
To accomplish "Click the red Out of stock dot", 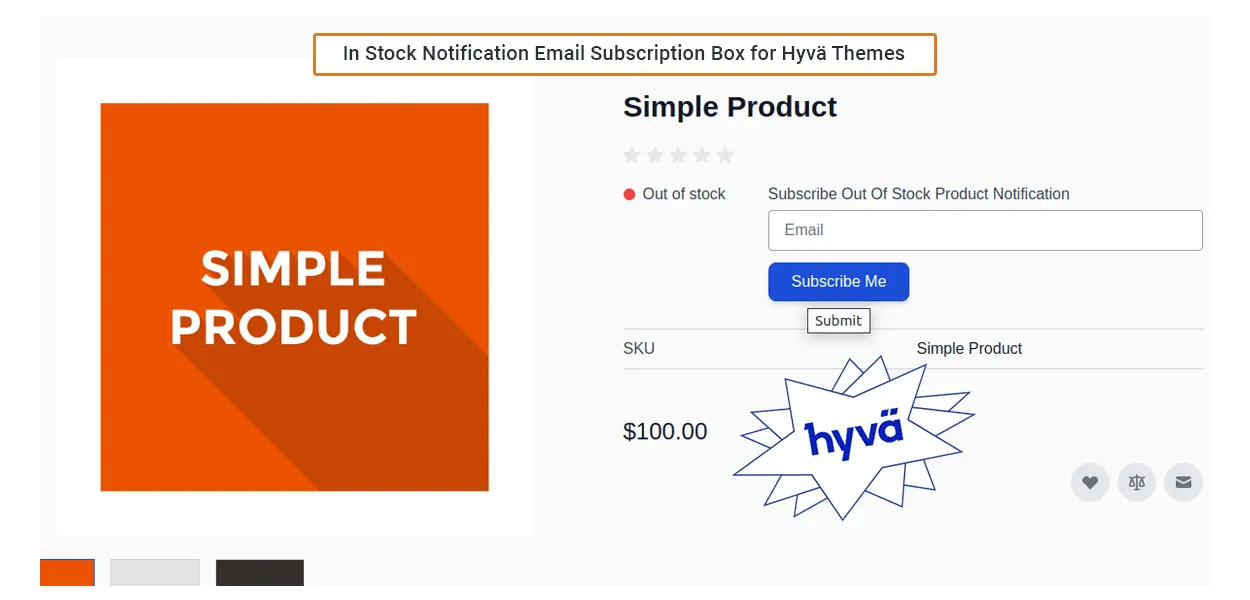I will (x=630, y=194).
